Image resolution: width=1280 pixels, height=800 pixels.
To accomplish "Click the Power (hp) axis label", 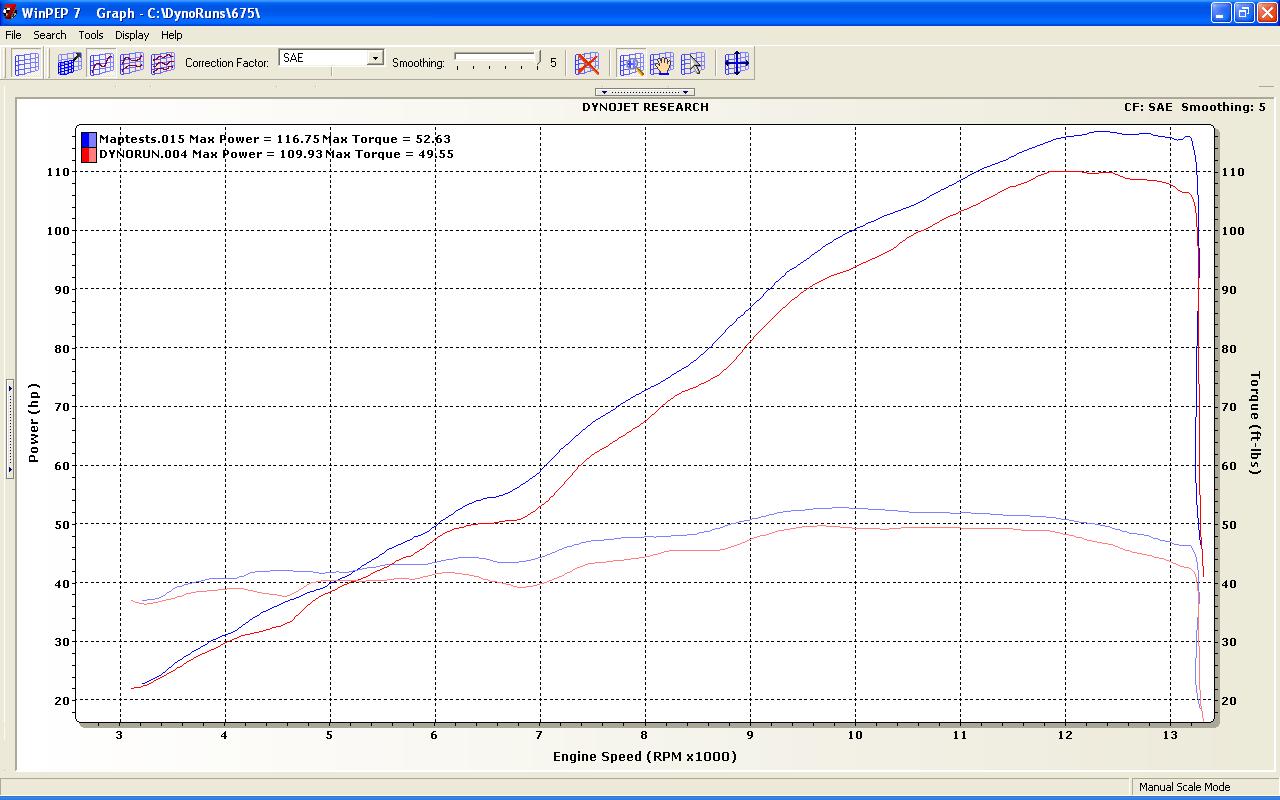I will (x=34, y=423).
